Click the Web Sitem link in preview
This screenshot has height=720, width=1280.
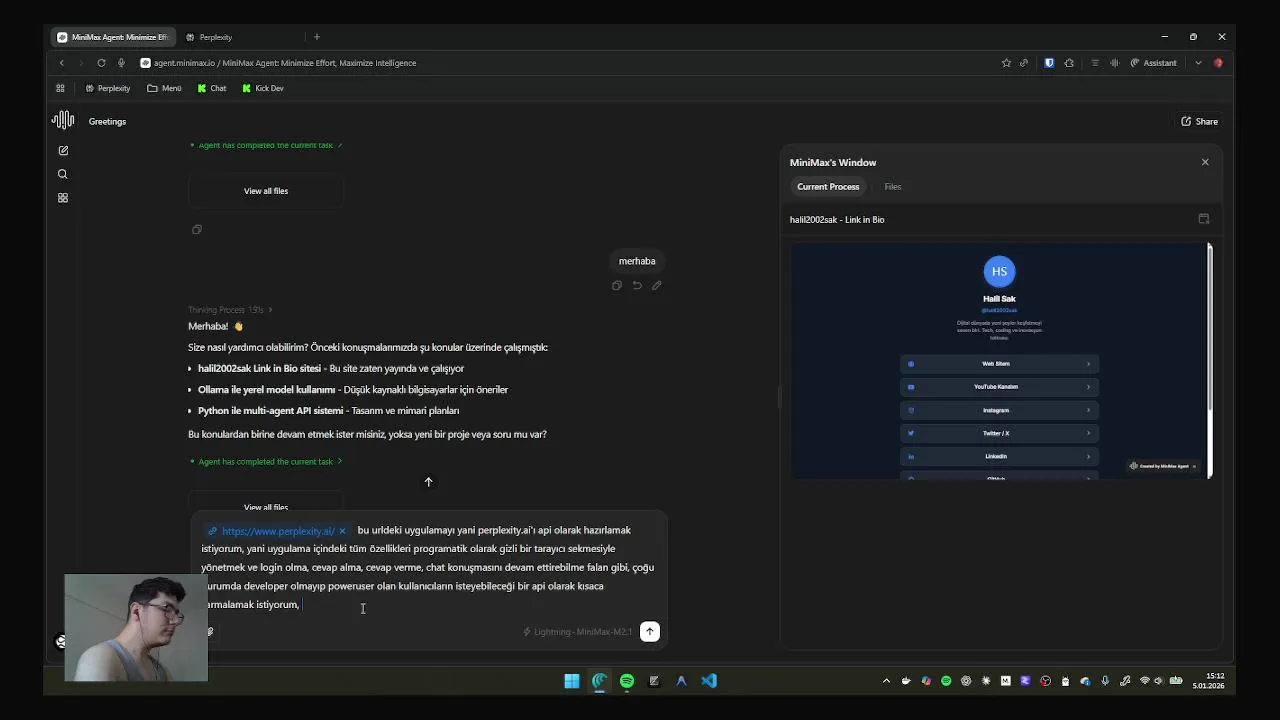(x=999, y=364)
